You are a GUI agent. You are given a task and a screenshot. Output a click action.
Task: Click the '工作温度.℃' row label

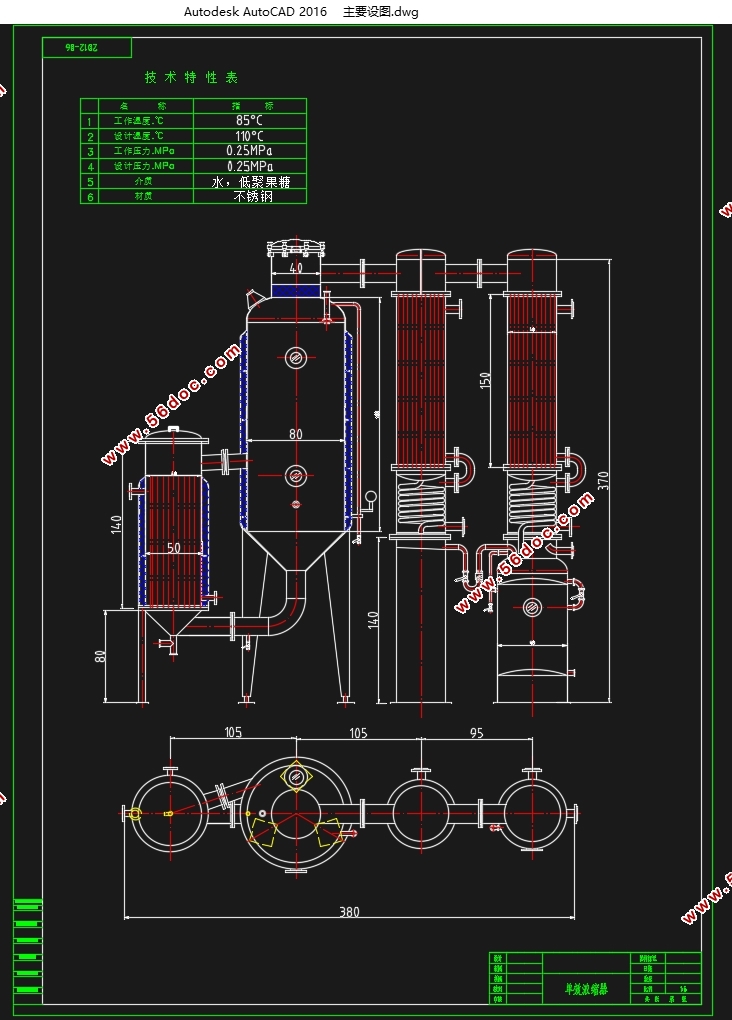pyautogui.click(x=139, y=121)
